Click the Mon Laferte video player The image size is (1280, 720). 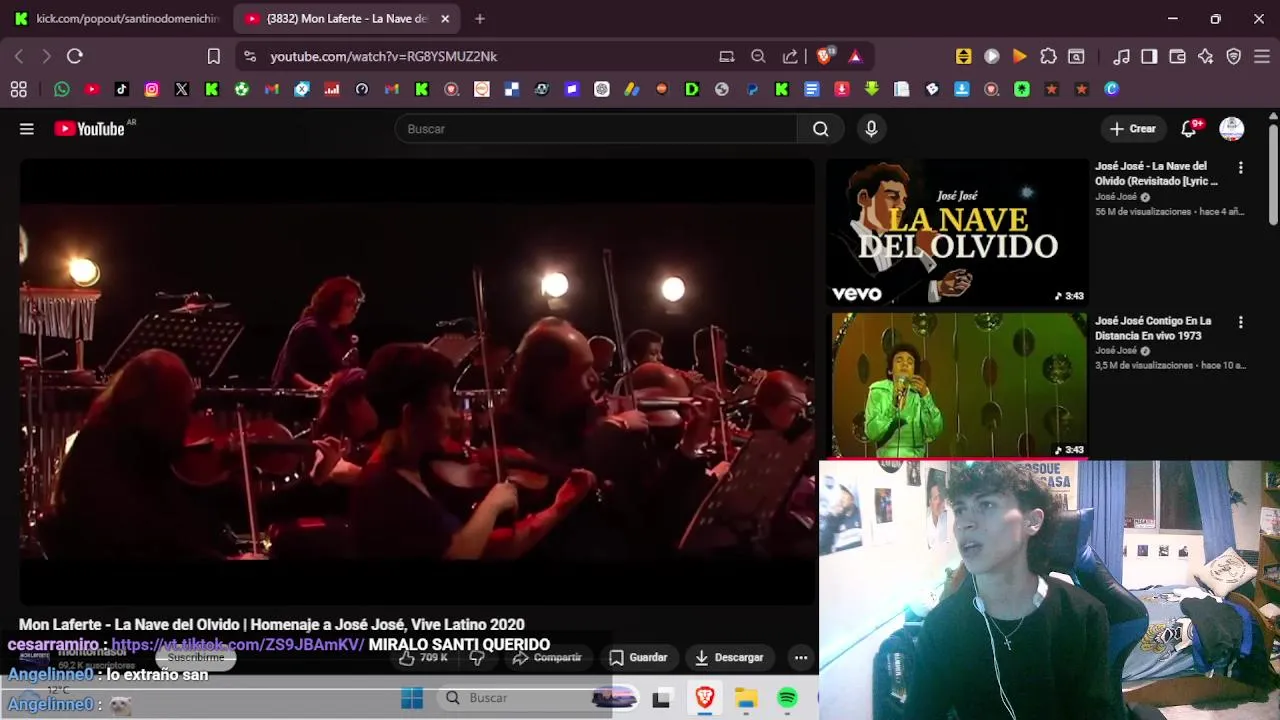417,382
